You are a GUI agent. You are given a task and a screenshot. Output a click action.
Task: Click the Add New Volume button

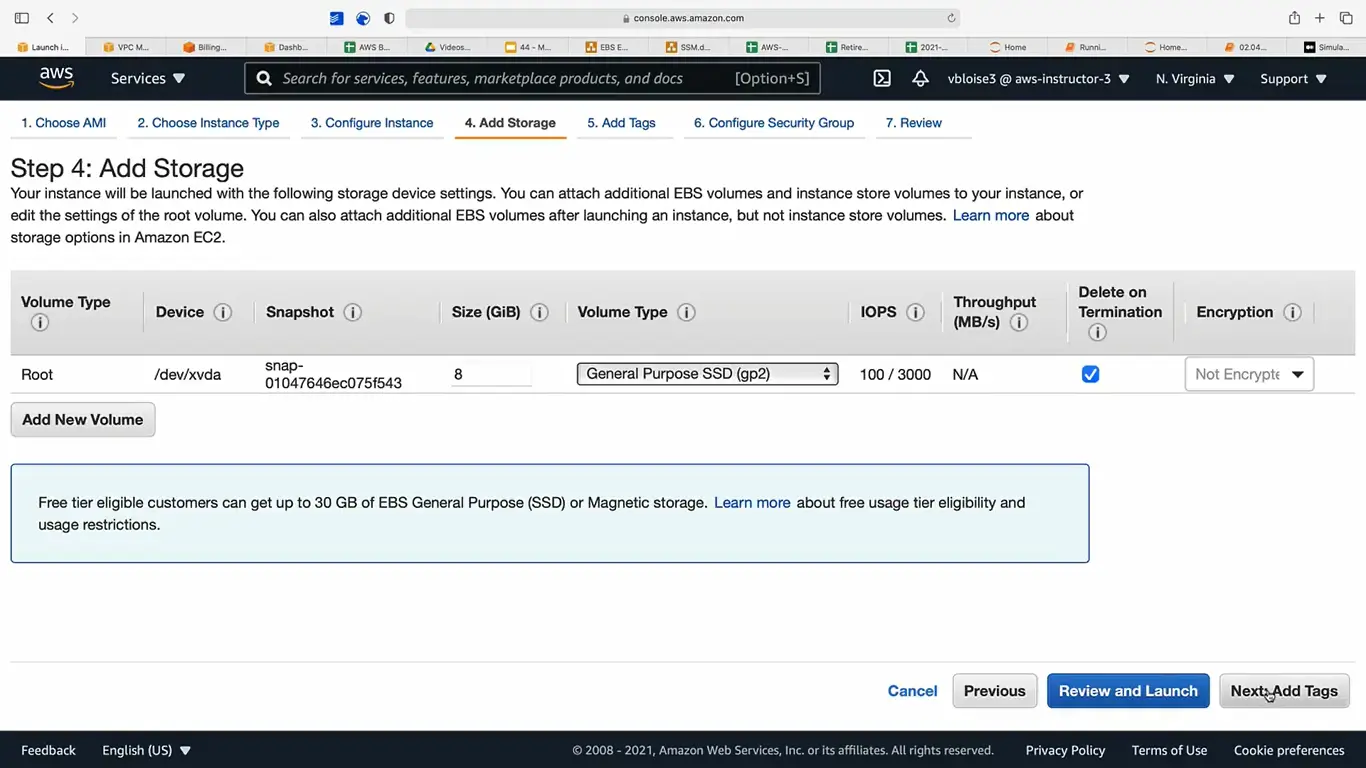pos(83,420)
